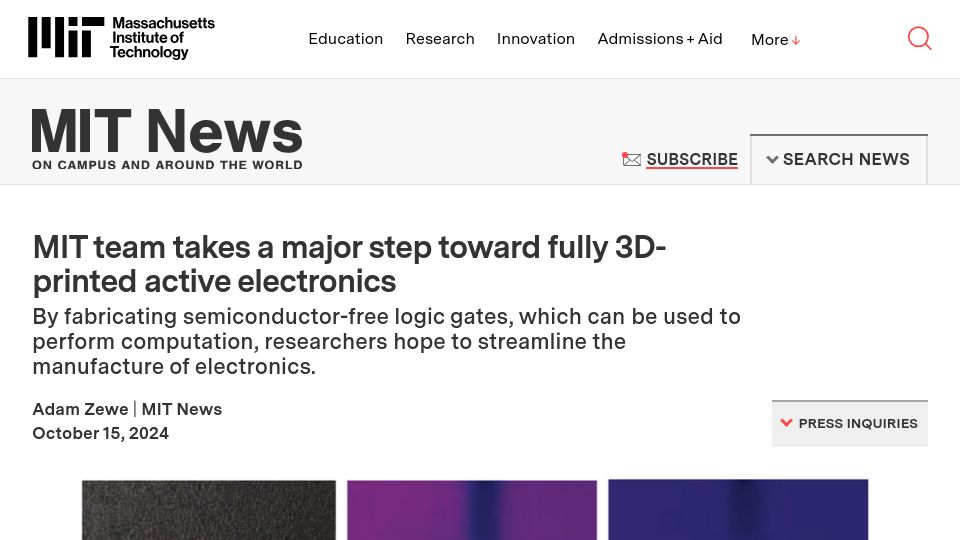
Task: Click the subheading about semiconductor-free logic gates
Action: coord(386,342)
